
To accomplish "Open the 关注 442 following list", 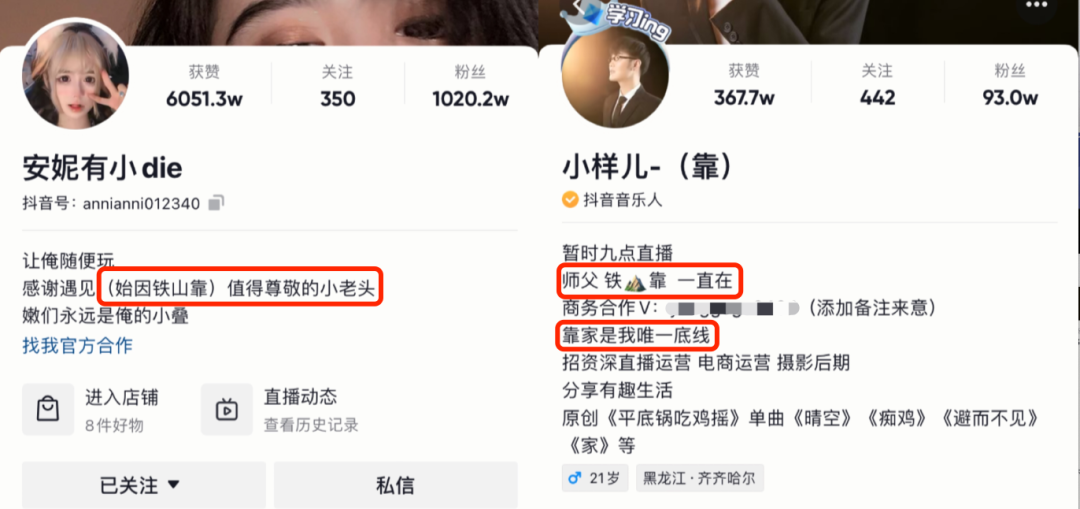I will coord(878,87).
